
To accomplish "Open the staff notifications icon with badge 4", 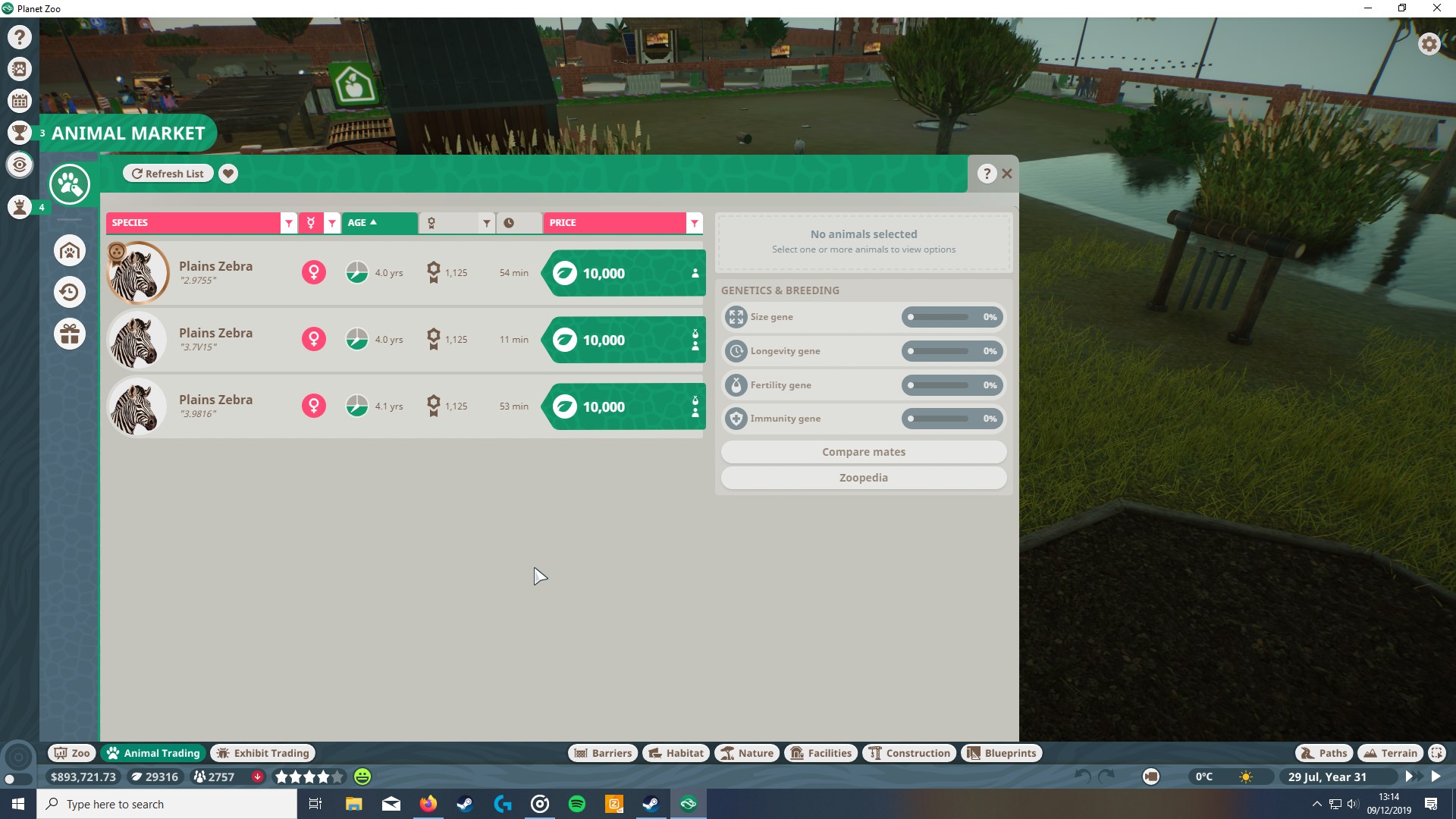I will (x=20, y=206).
